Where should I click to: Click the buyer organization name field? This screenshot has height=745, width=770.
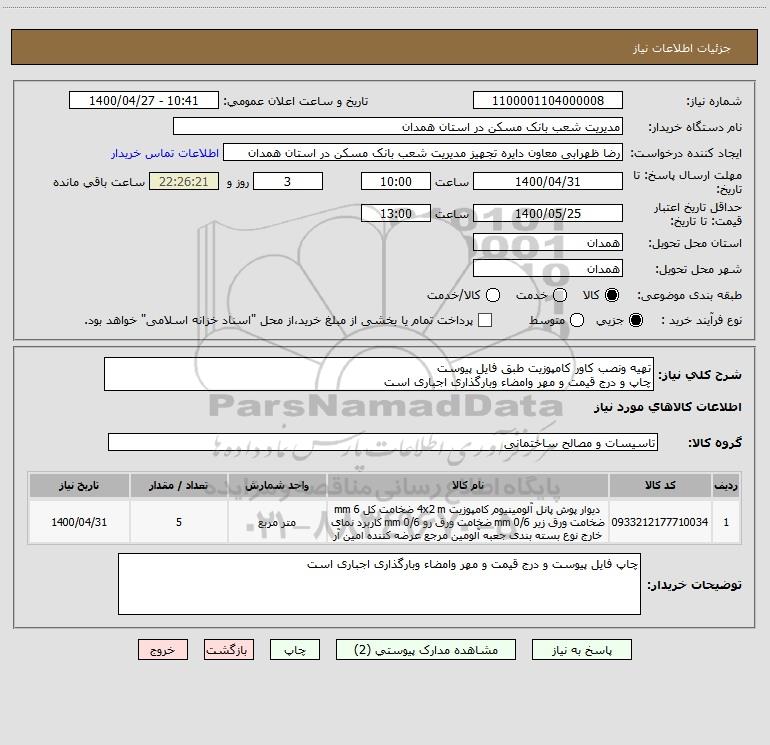pos(398,126)
